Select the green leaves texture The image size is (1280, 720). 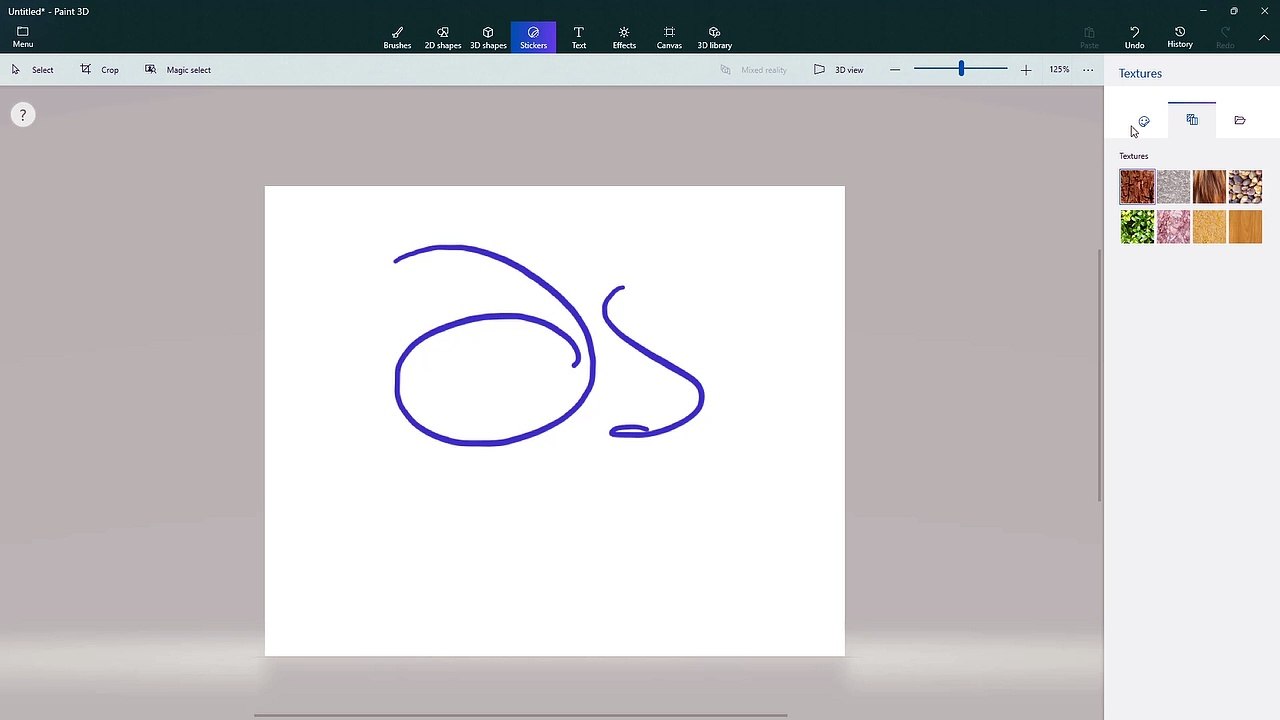(x=1137, y=227)
